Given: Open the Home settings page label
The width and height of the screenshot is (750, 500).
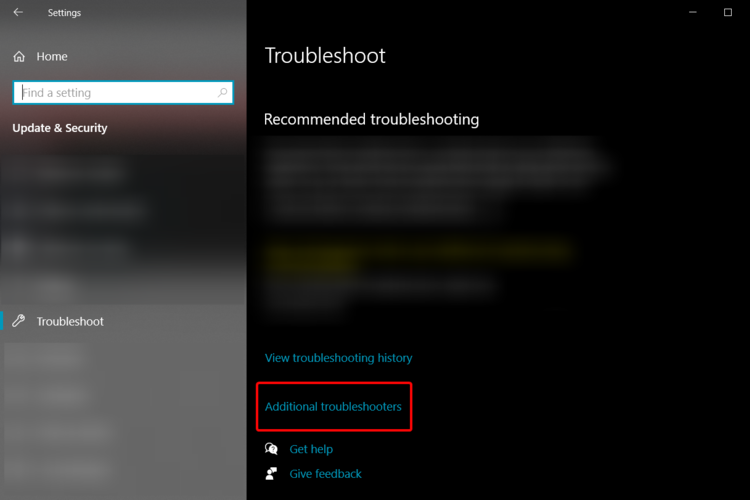Looking at the screenshot, I should coord(52,56).
